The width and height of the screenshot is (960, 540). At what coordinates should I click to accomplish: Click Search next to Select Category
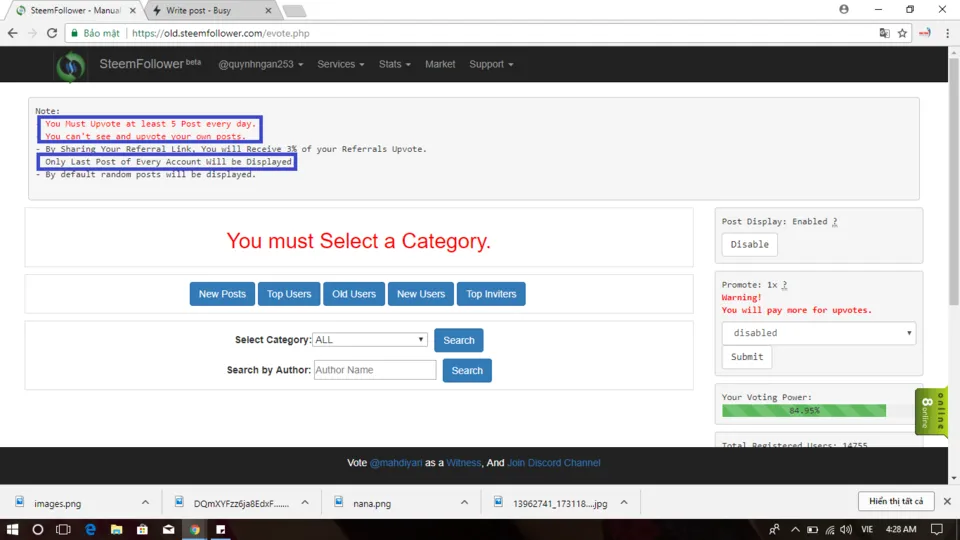tap(459, 340)
